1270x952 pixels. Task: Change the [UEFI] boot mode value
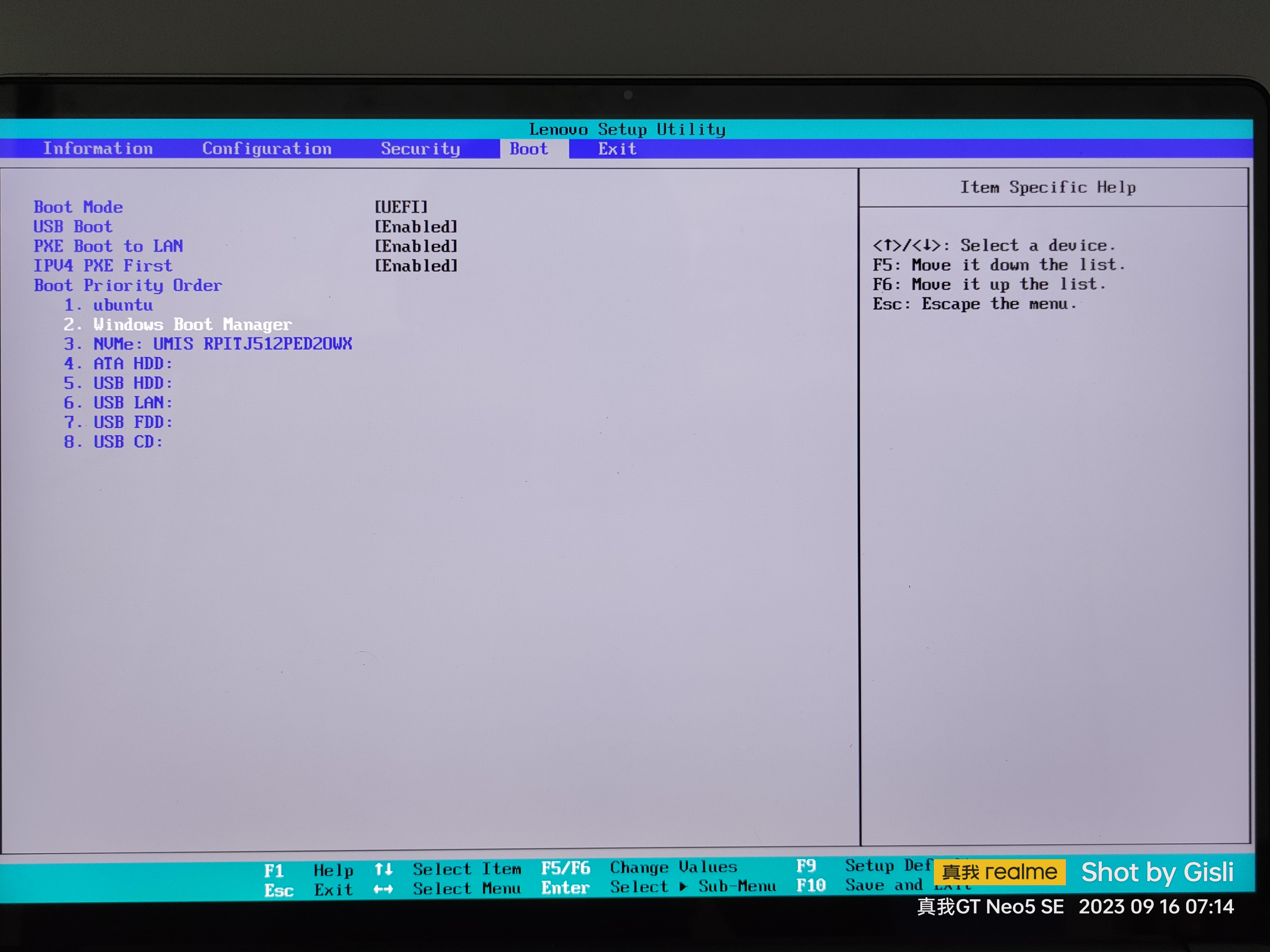click(x=401, y=207)
